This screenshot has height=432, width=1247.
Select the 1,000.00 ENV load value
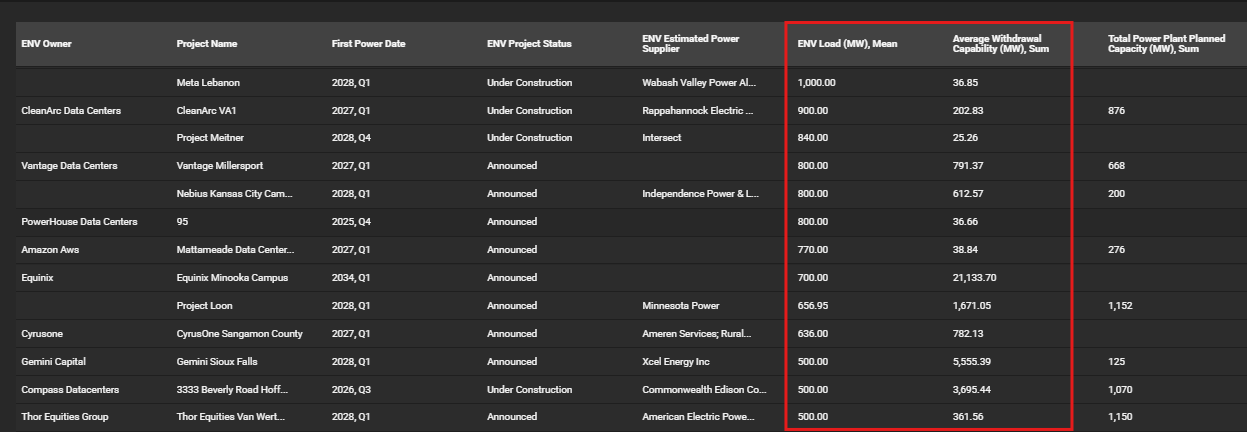(x=817, y=82)
